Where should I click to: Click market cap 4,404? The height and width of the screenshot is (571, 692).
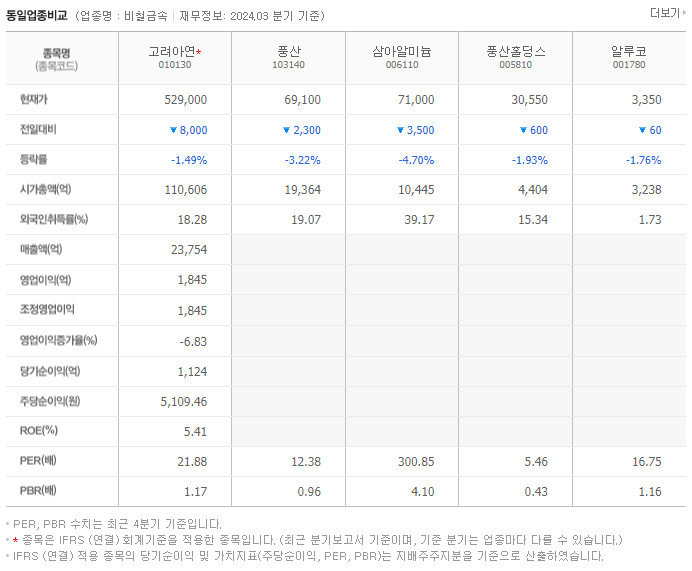coord(533,190)
